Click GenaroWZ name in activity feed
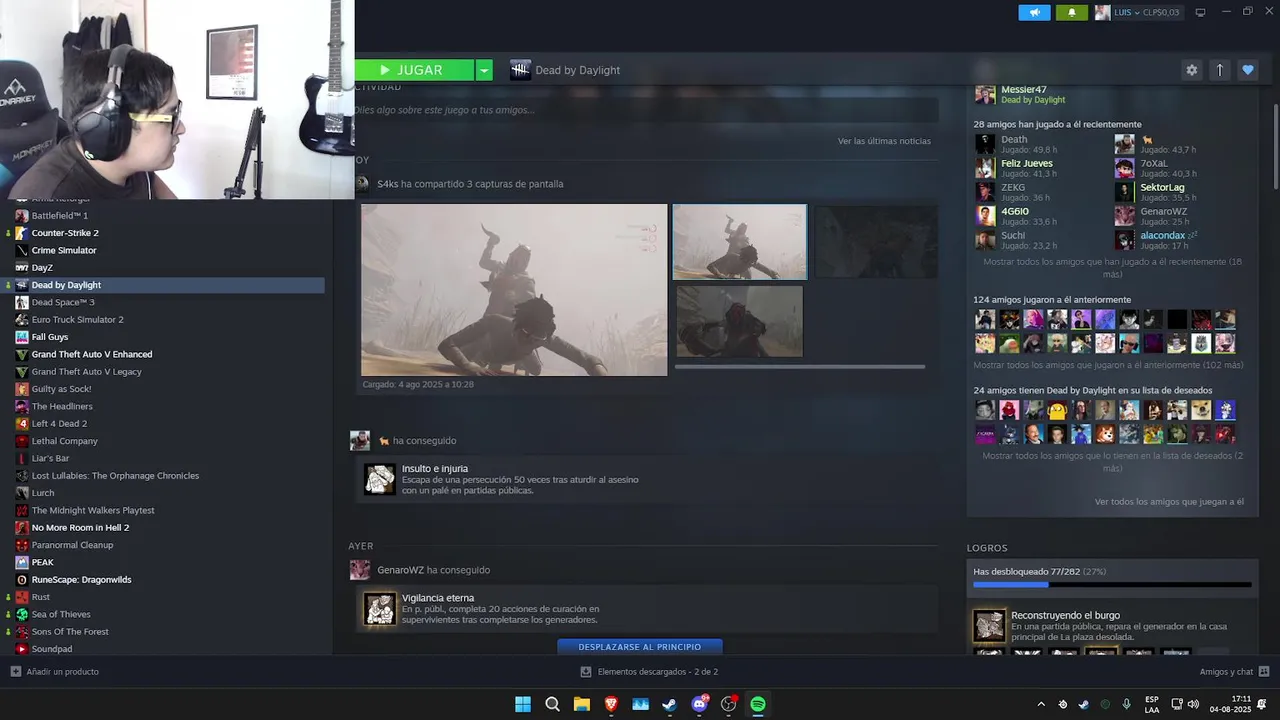1280x720 pixels. tap(400, 570)
